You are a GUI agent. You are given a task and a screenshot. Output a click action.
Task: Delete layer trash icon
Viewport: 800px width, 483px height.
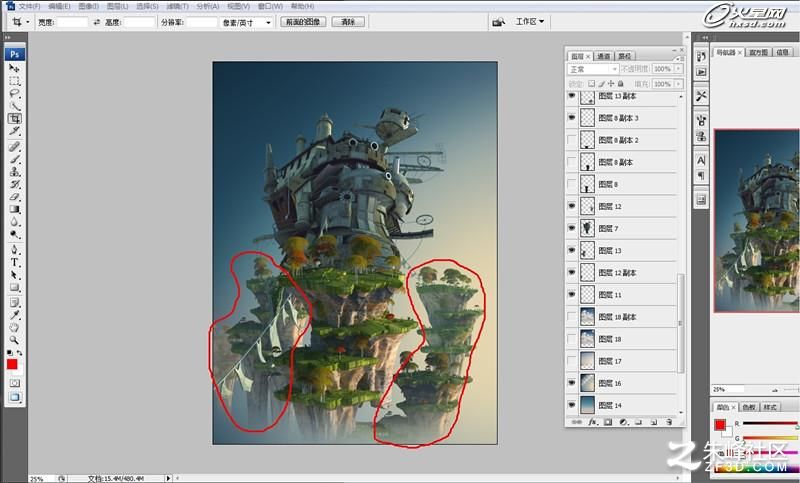[x=669, y=422]
